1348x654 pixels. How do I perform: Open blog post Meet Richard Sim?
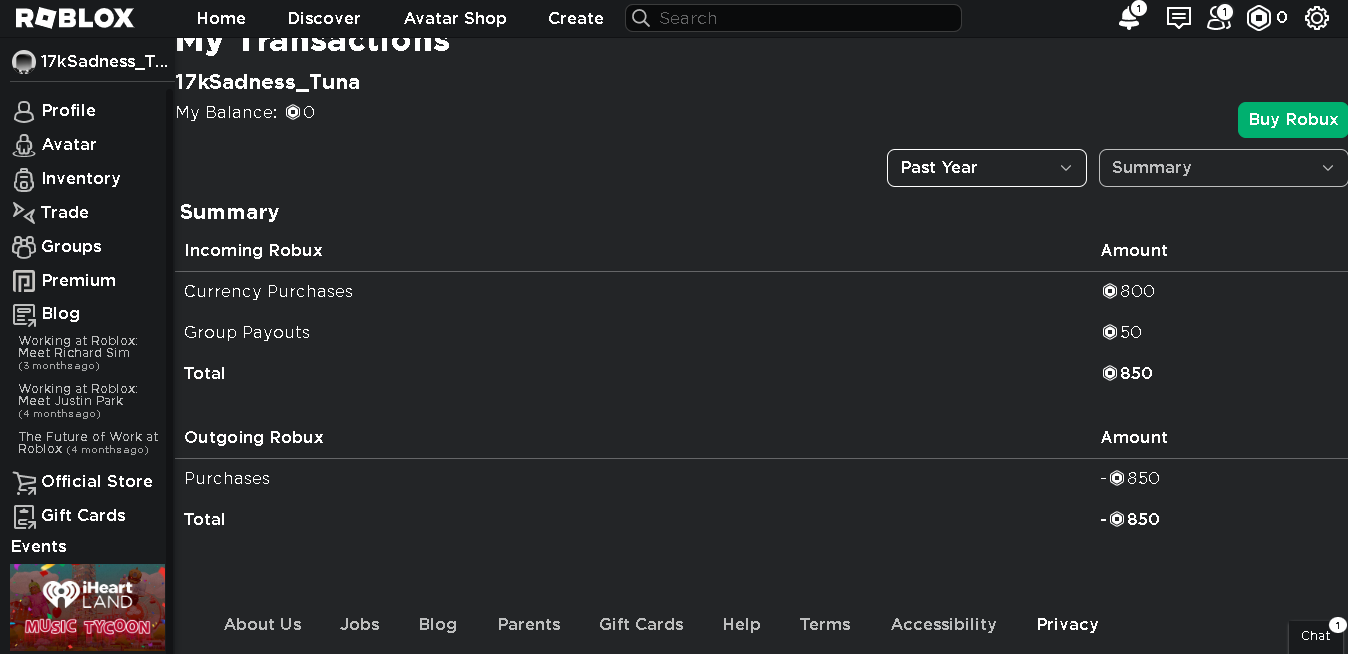(x=78, y=353)
